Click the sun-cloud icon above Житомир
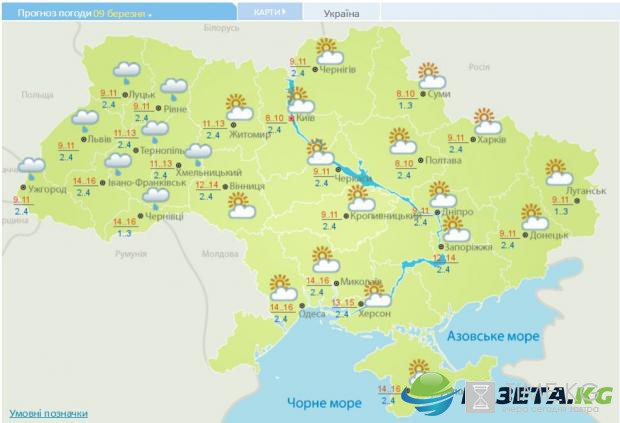This screenshot has height=423, width=620. [x=238, y=106]
